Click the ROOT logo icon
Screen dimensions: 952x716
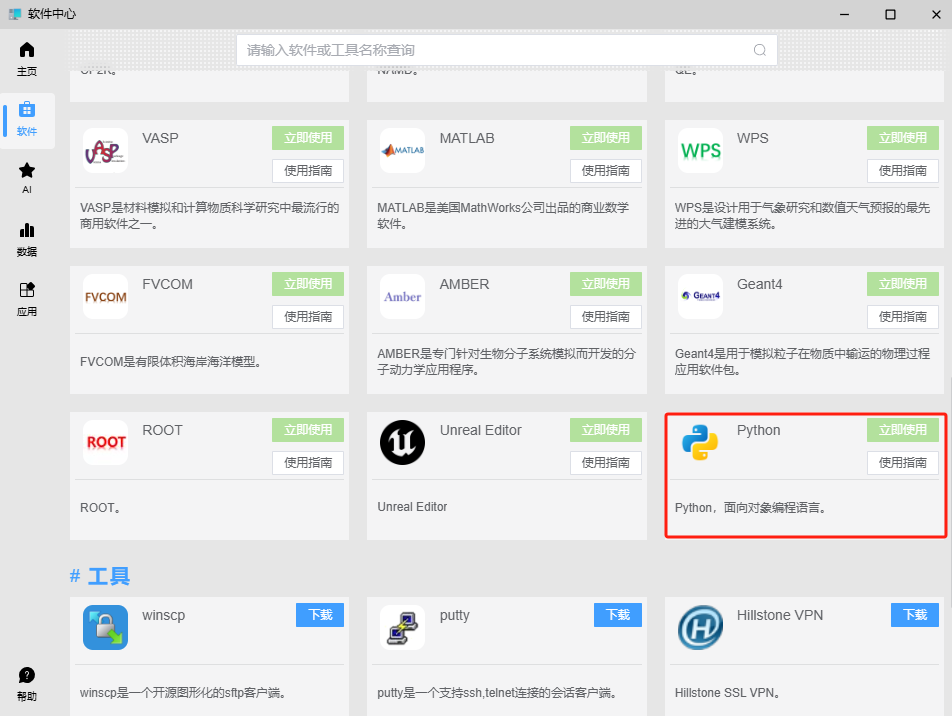[x=106, y=442]
